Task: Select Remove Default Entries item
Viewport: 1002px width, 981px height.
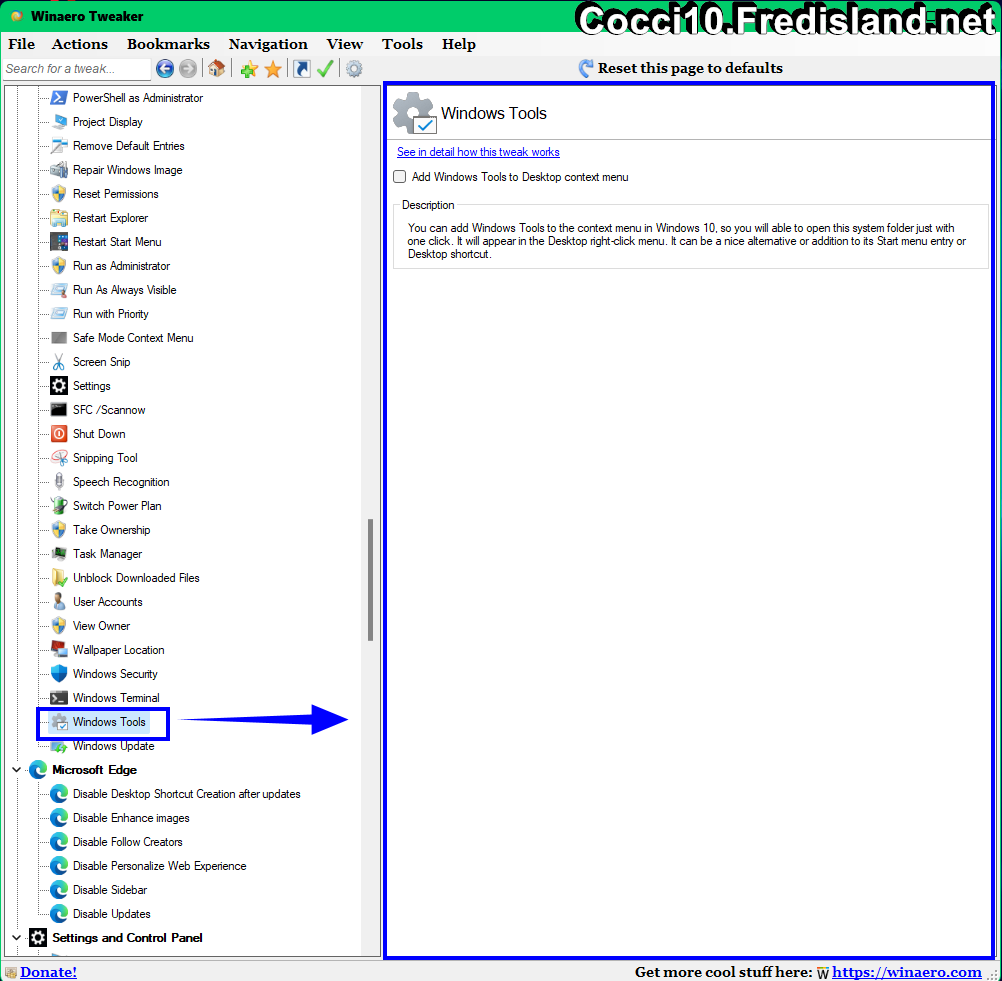Action: click(x=128, y=146)
